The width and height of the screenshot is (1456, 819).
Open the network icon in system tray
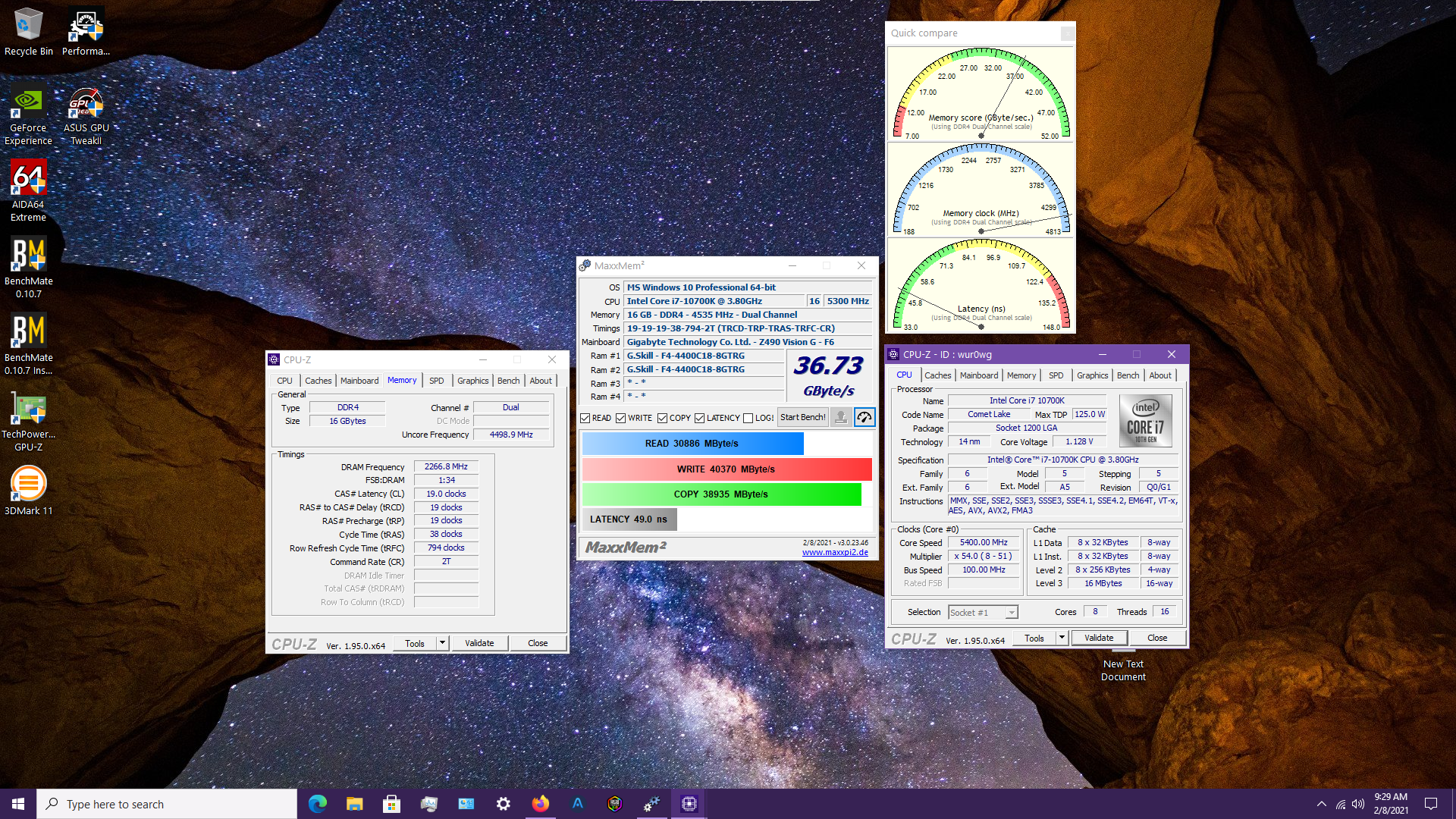[x=1341, y=804]
